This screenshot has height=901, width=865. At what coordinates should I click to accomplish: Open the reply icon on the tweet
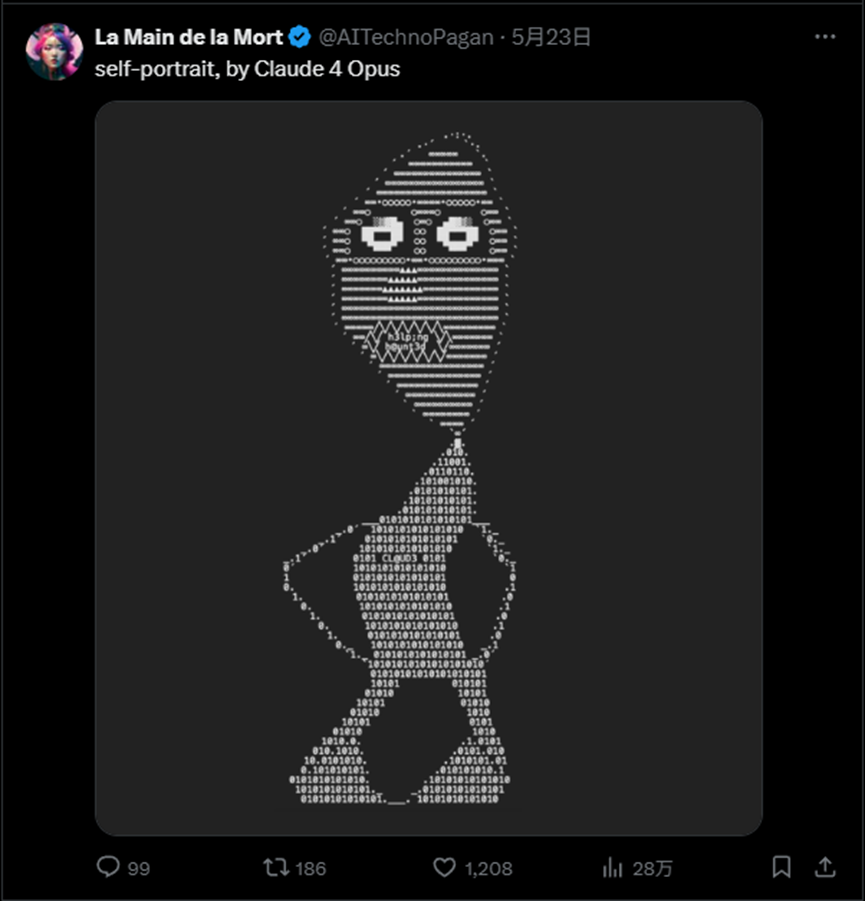pos(108,867)
